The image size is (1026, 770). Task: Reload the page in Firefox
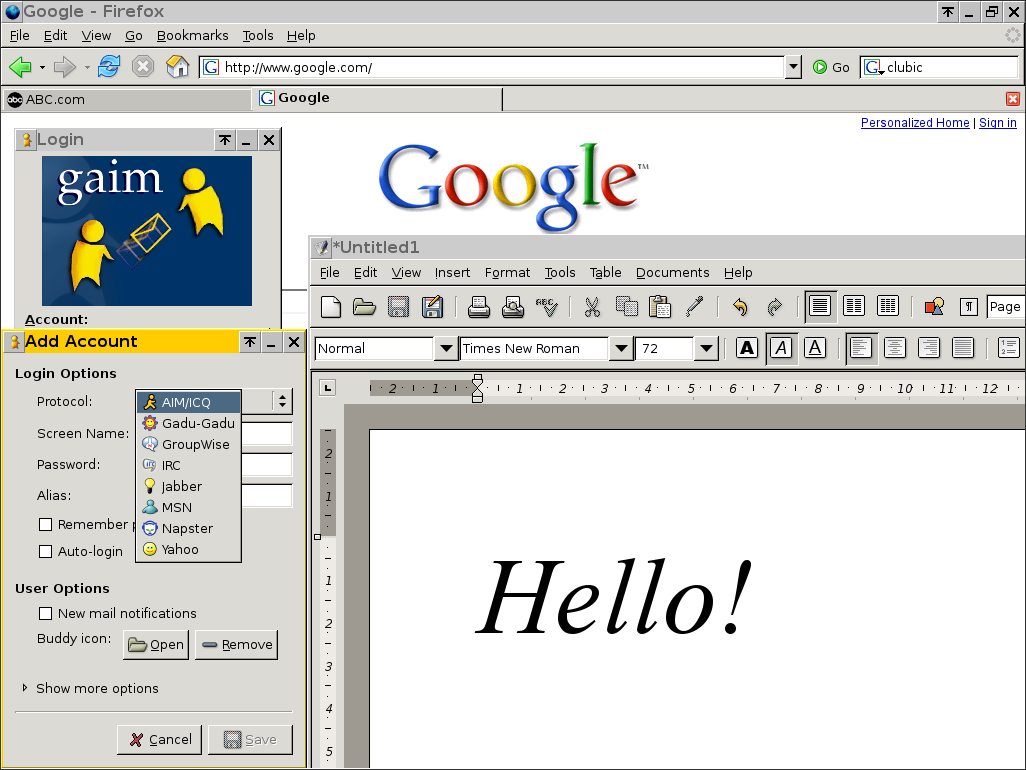(109, 66)
